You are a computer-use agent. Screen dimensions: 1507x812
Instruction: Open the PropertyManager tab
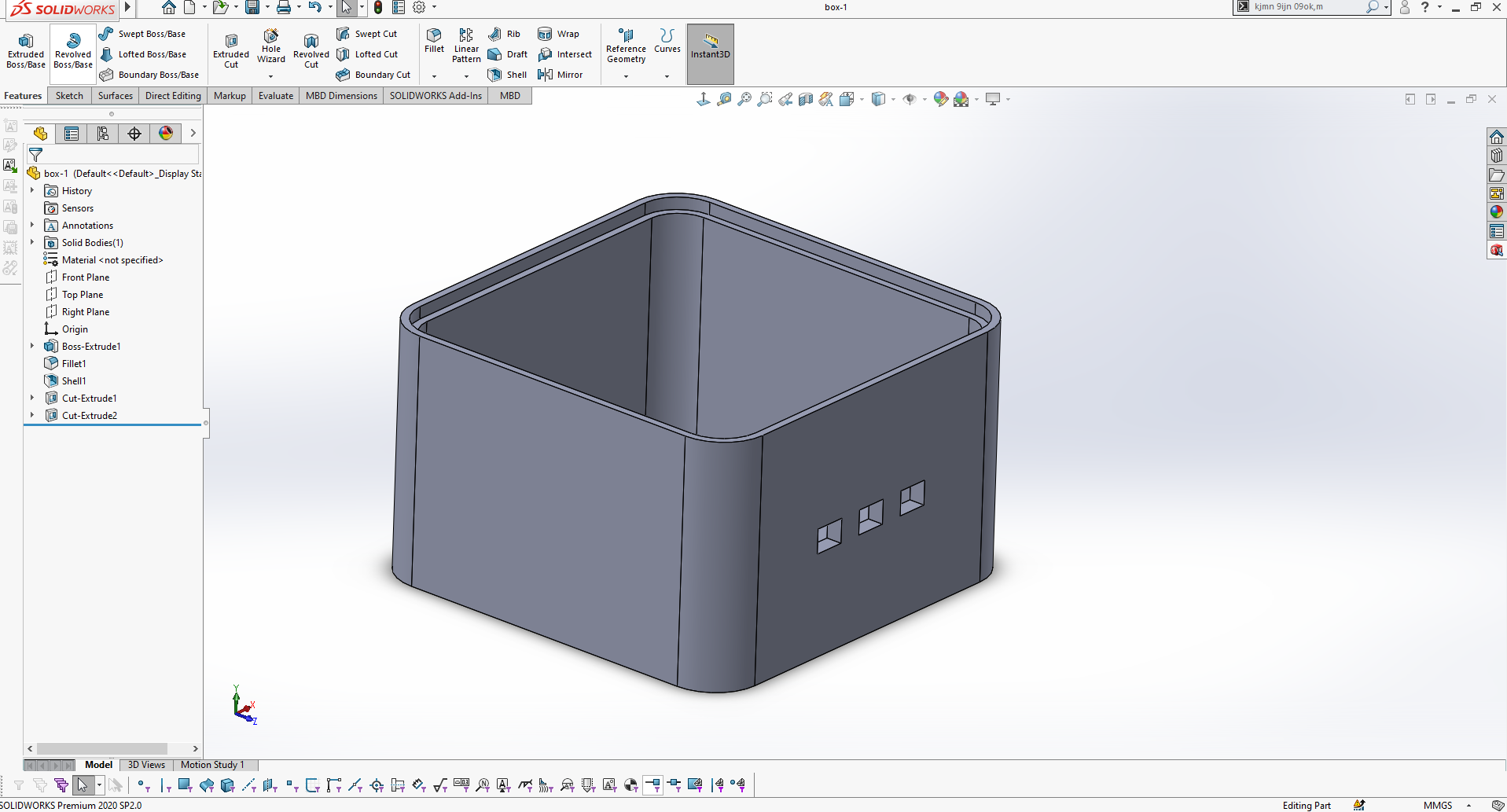[x=72, y=134]
